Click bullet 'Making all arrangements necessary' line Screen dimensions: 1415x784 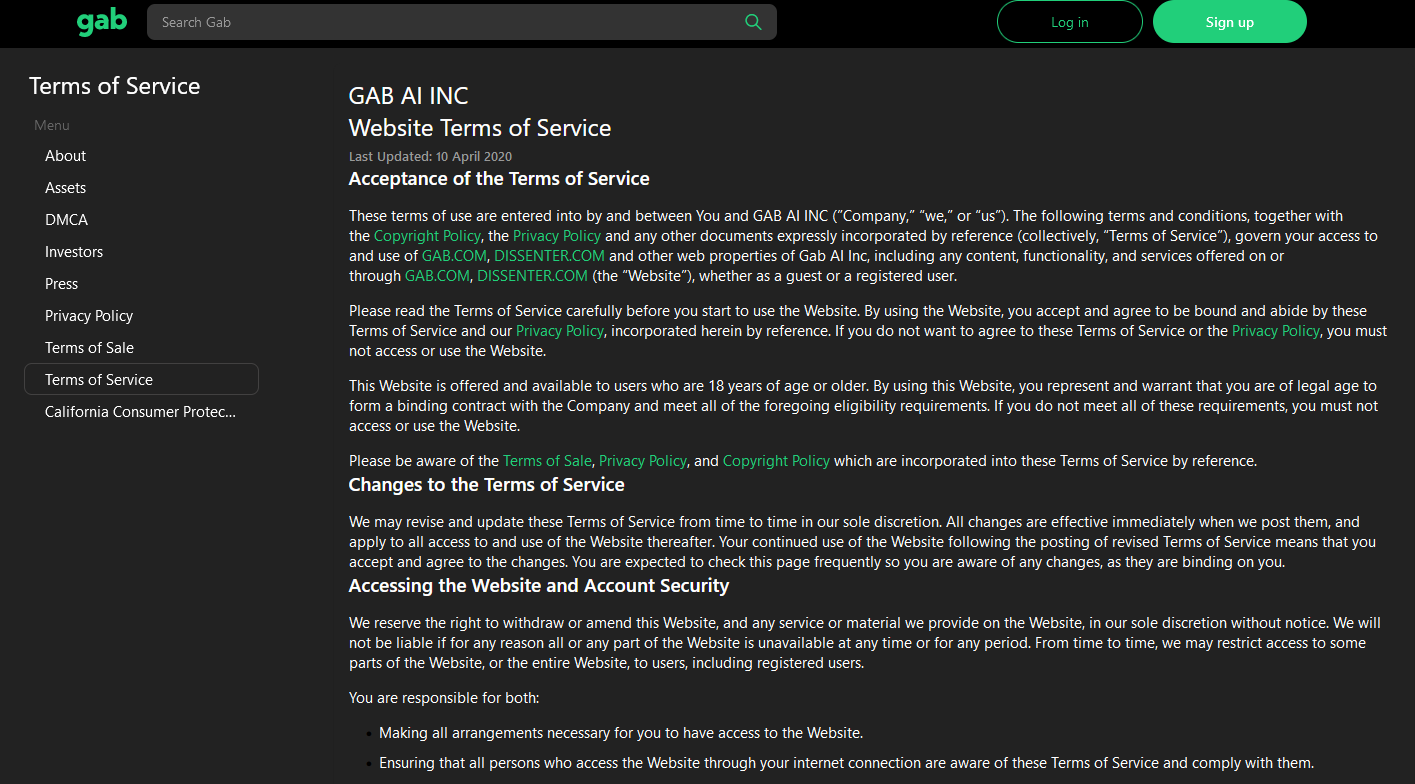coord(621,733)
